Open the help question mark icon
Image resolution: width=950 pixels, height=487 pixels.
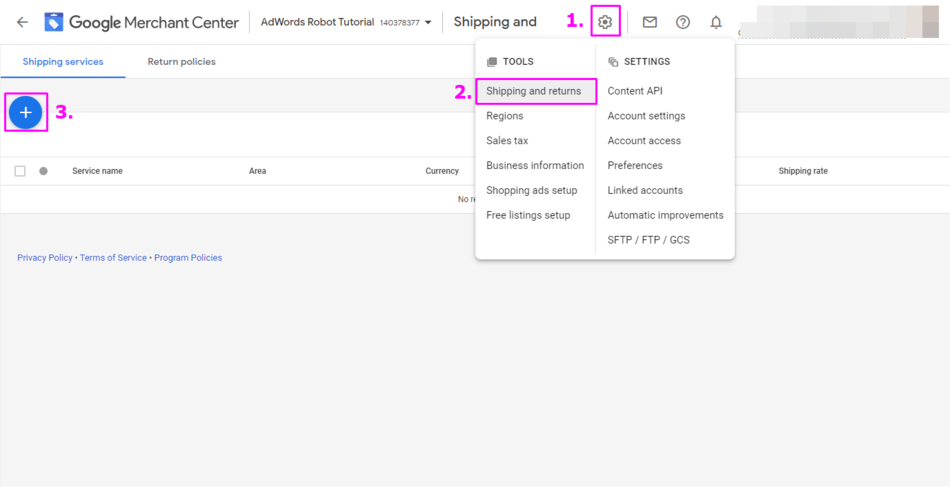(683, 22)
